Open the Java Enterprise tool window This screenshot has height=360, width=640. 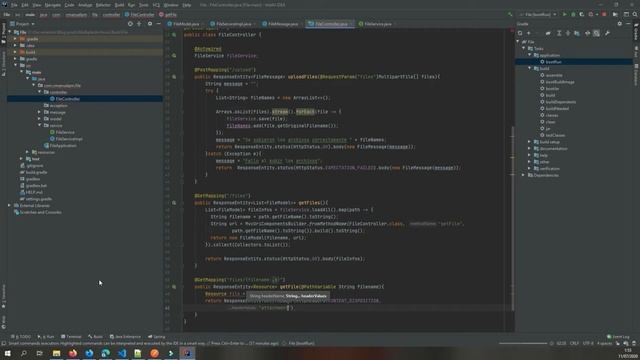pyautogui.click(x=125, y=337)
